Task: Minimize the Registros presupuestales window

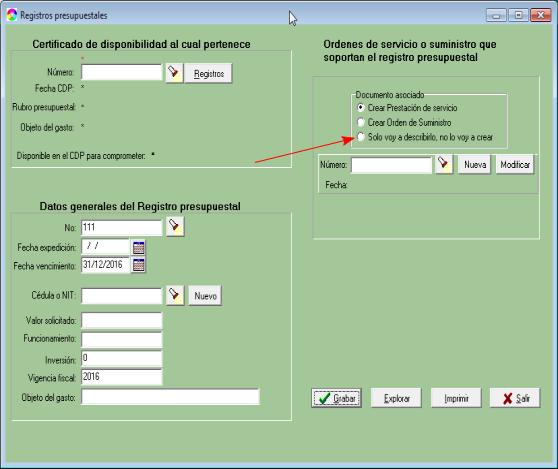Action: point(496,15)
